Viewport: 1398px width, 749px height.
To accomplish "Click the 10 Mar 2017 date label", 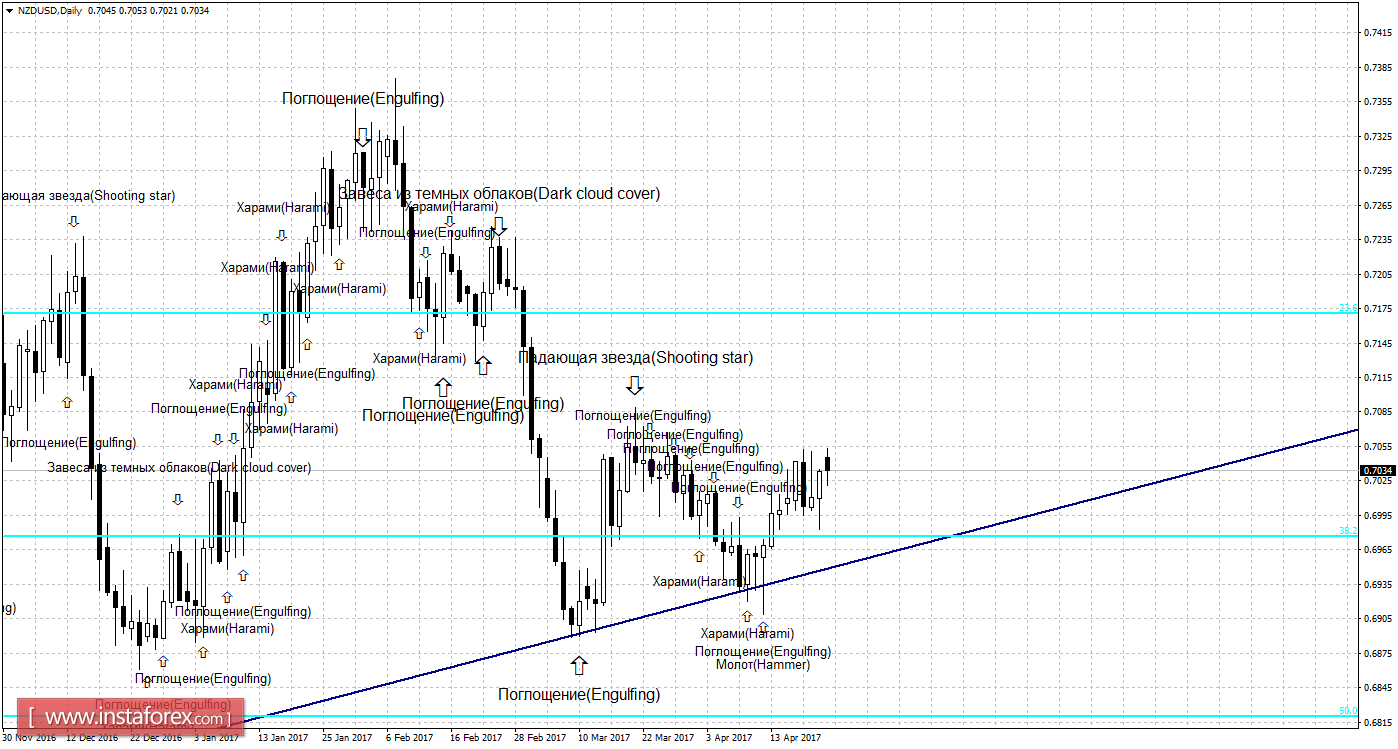I will (603, 738).
